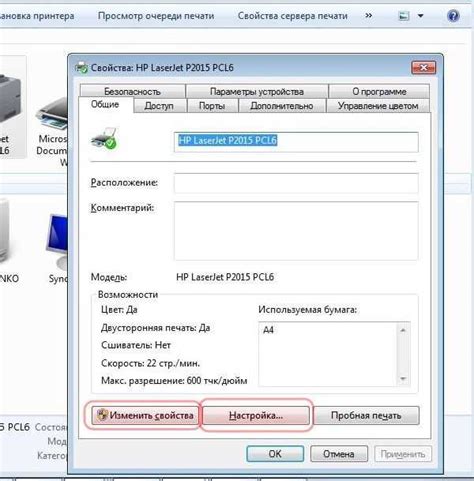Screen dimensions: 474x481
Task: Open 'Свойства сервера печати' toolbar command
Action: click(x=292, y=16)
